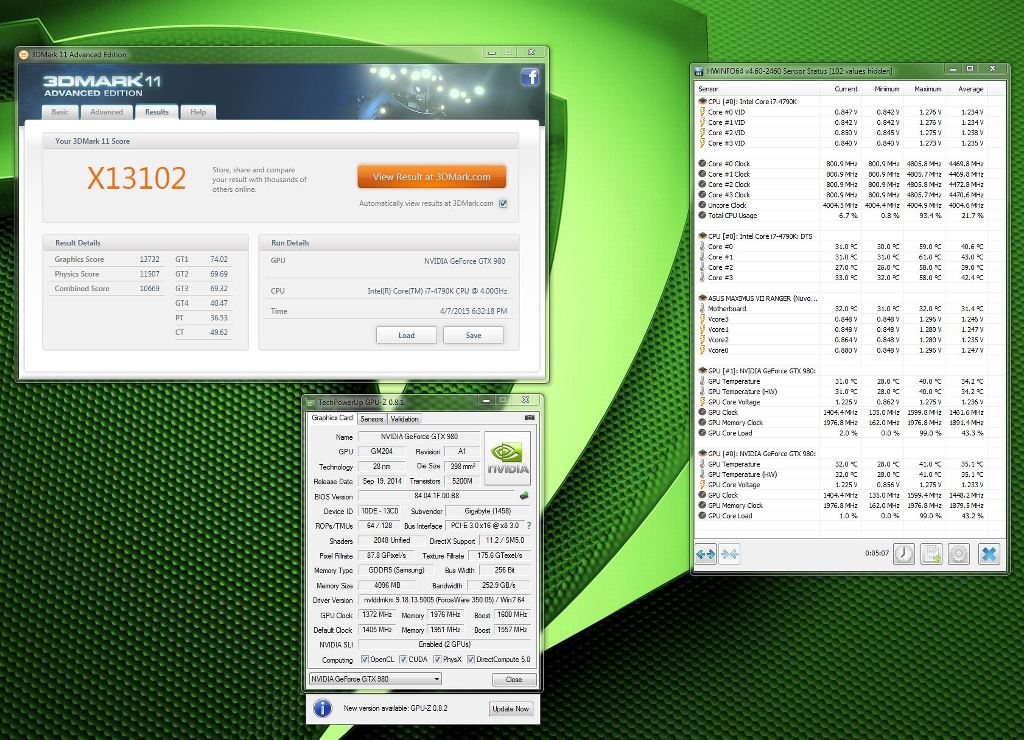This screenshot has width=1024, height=740.
Task: Click the HWiNFO expand columns arrows button
Action: click(706, 554)
